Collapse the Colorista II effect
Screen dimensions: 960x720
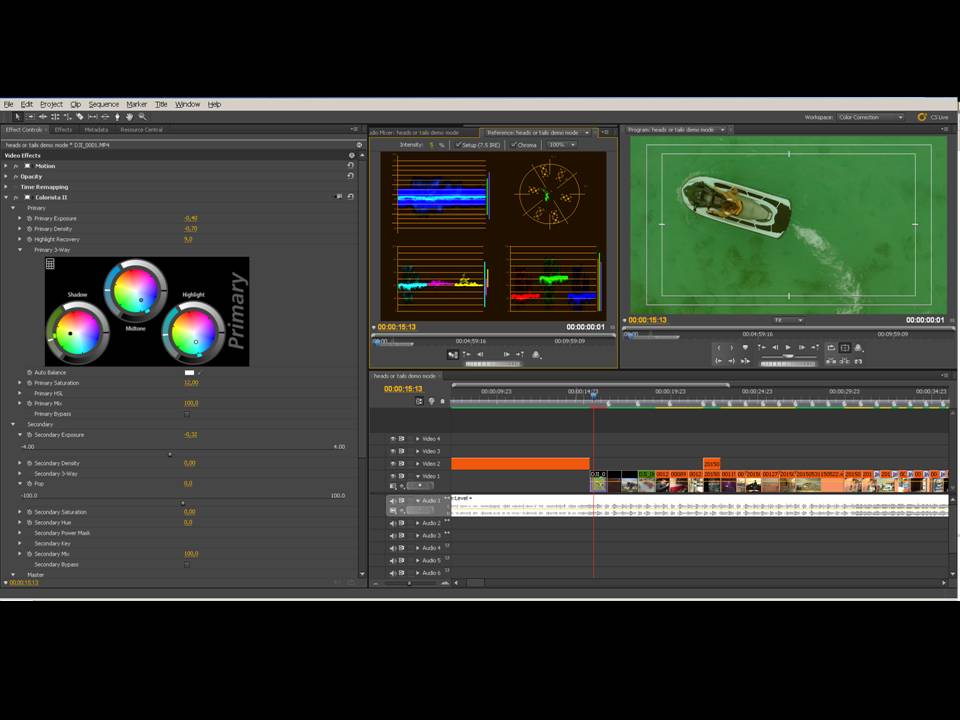pyautogui.click(x=5, y=197)
